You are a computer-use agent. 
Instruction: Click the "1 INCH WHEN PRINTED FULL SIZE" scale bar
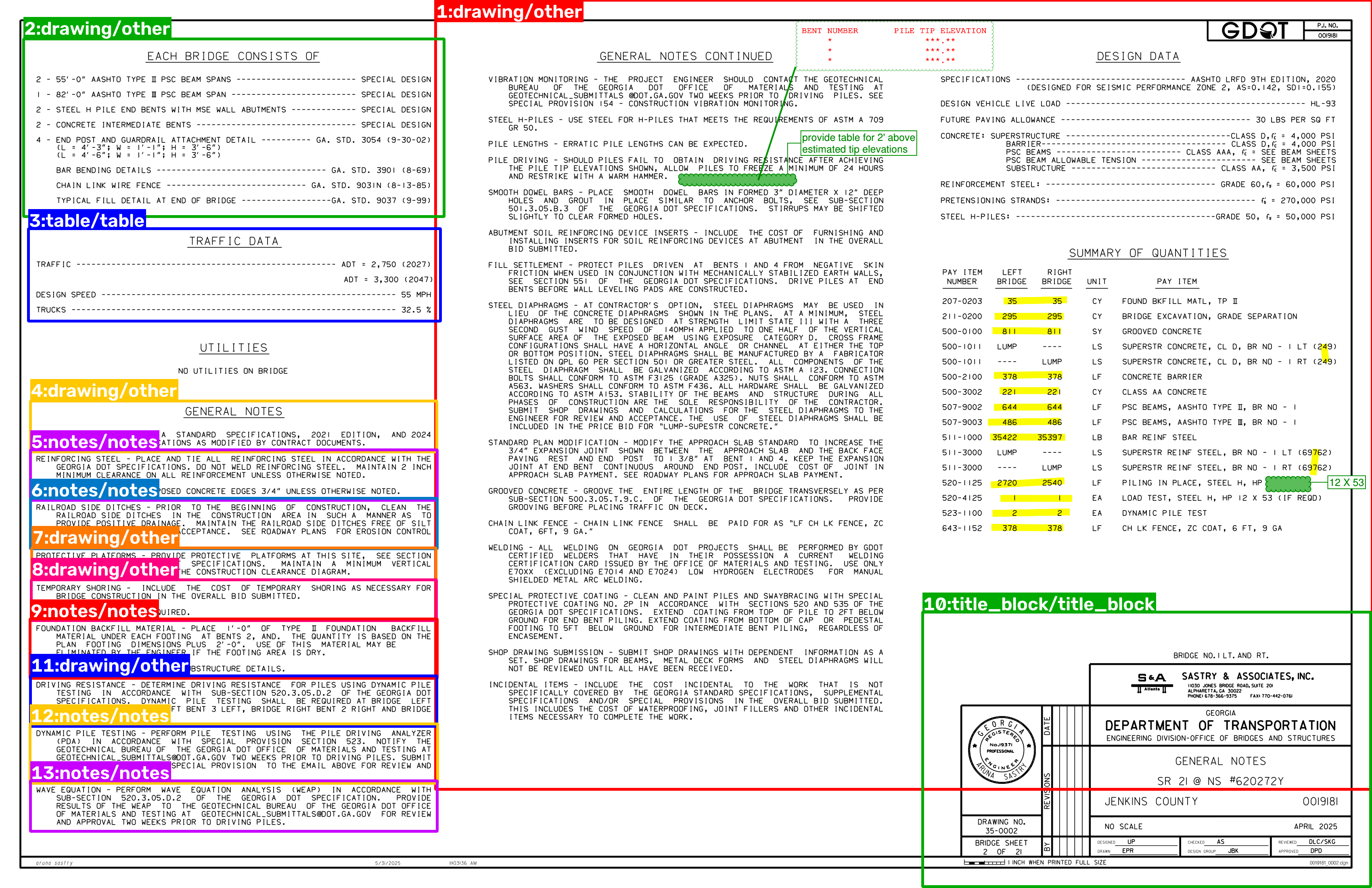tap(1035, 863)
